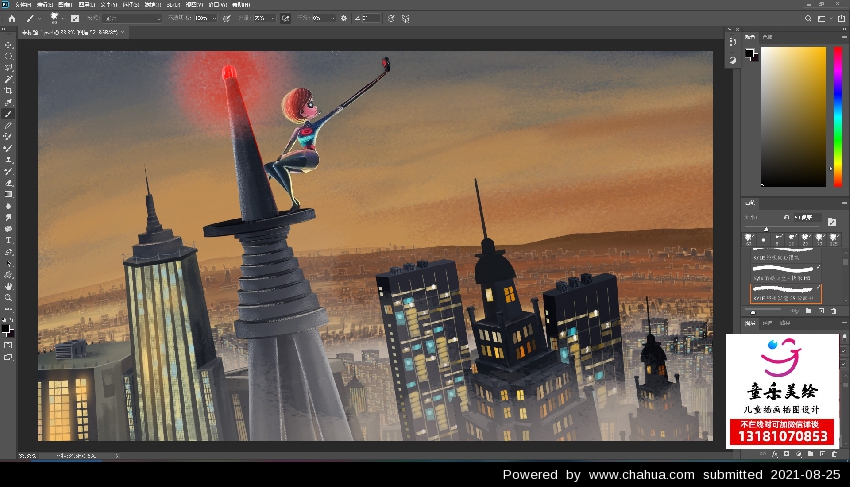Click the share image icon

tap(841, 18)
